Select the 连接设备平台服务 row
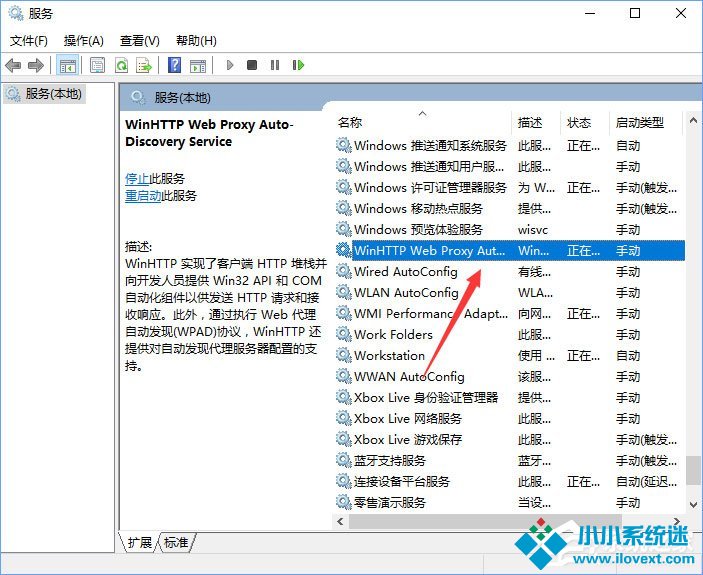Screen dimensions: 703x575 click(x=510, y=482)
